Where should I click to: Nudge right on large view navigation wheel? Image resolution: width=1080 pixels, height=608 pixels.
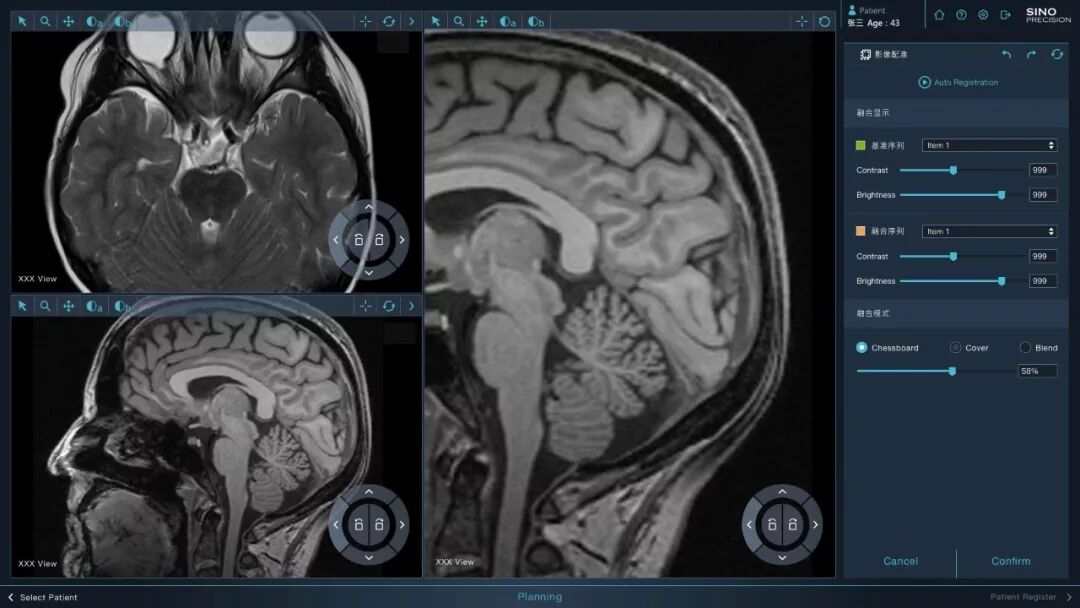[x=816, y=525]
